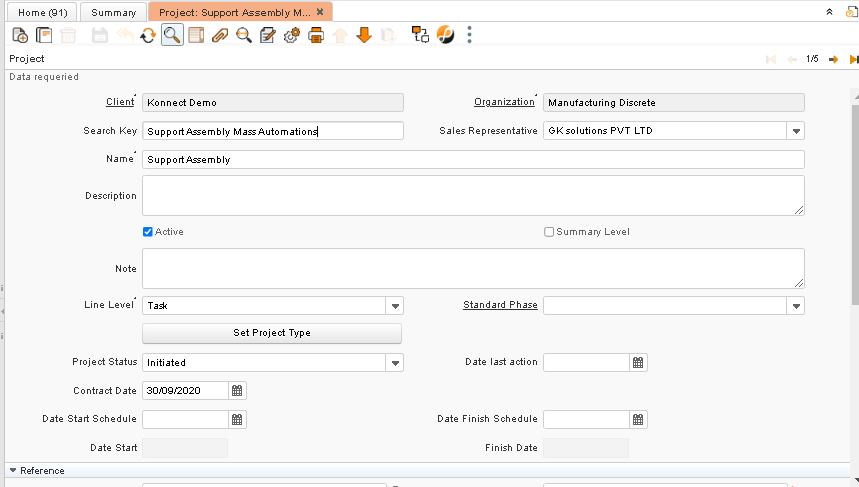Screen dimensions: 859x487
Task: Collapse the Reference section
Action: tap(14, 470)
